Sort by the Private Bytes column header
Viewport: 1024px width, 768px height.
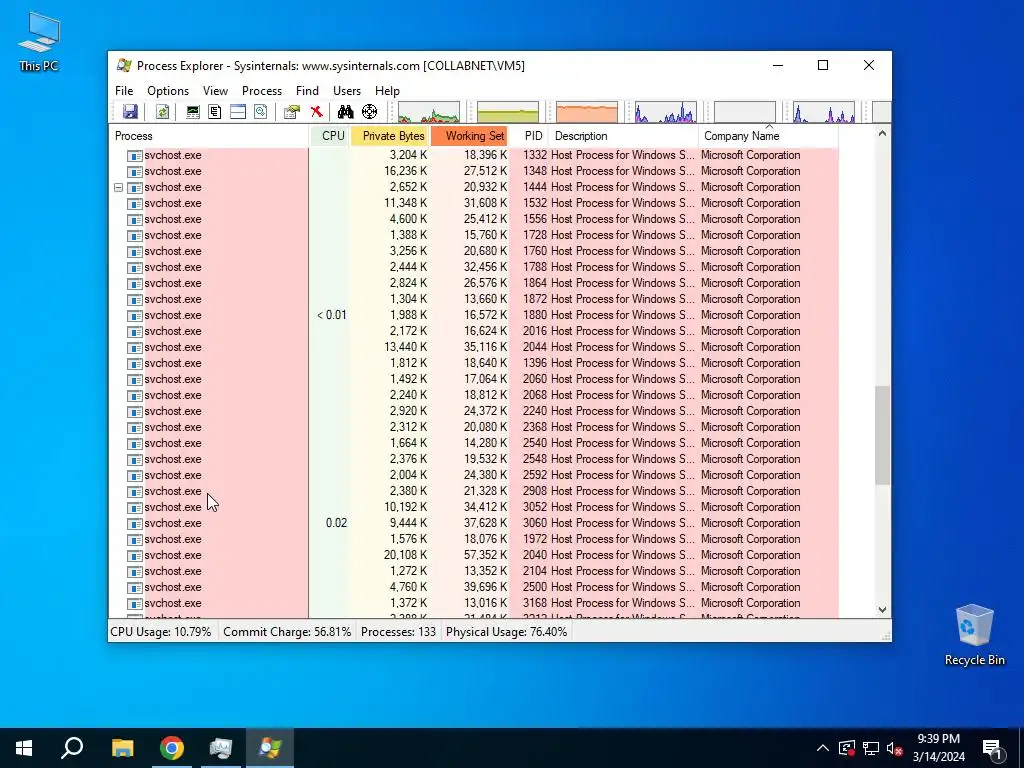391,136
